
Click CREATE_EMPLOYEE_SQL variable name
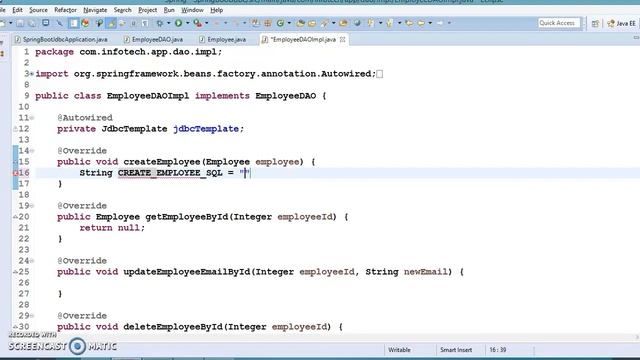pos(170,173)
